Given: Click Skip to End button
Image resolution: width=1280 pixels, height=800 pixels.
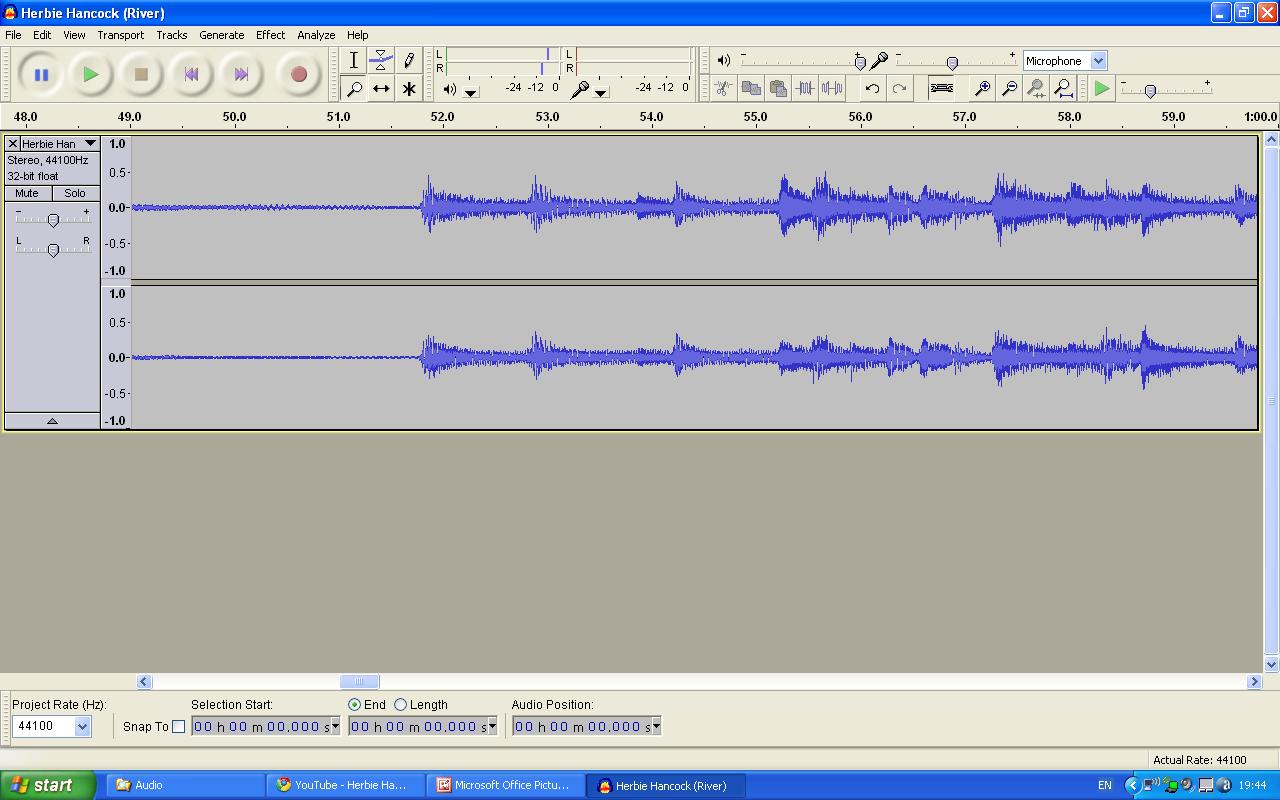Looking at the screenshot, I should pyautogui.click(x=241, y=74).
